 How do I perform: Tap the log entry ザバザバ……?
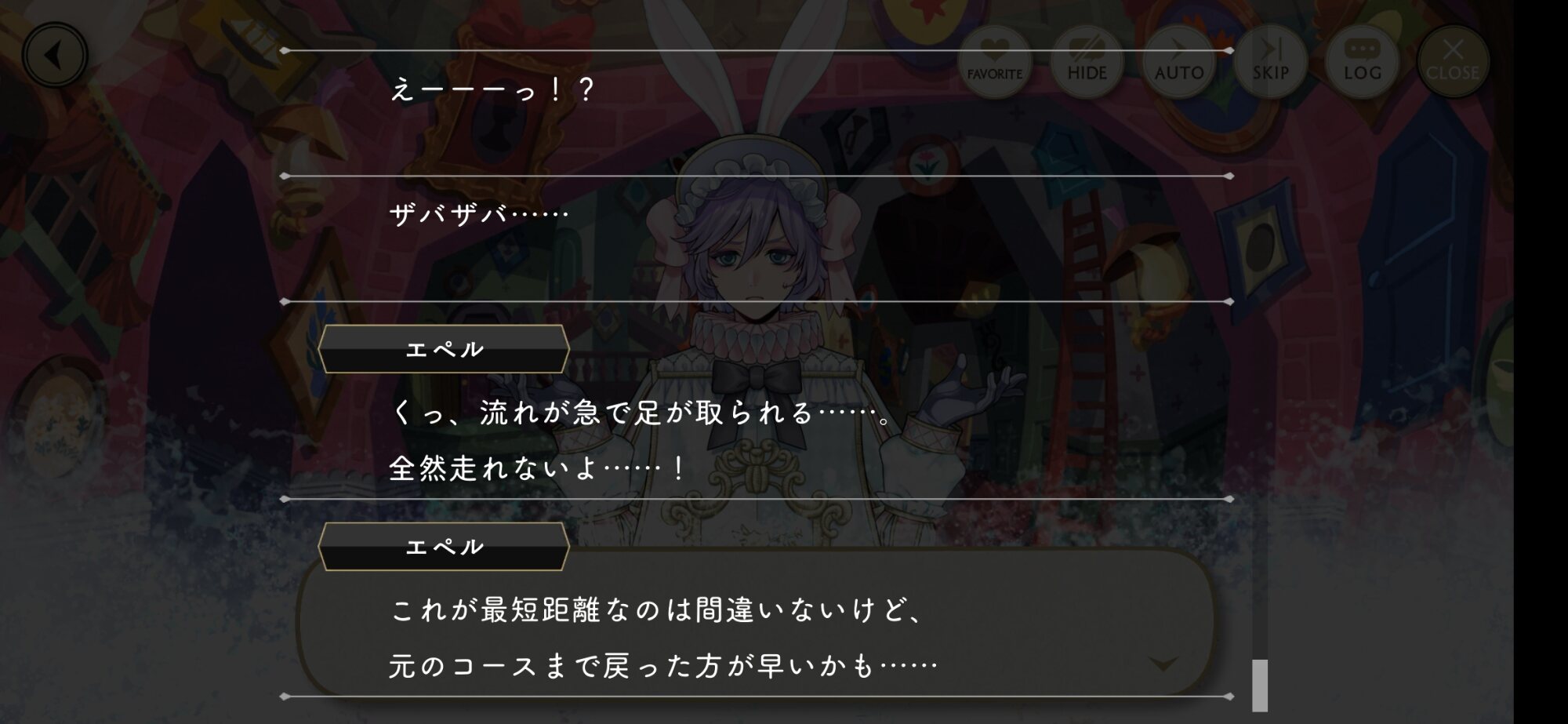click(x=479, y=214)
